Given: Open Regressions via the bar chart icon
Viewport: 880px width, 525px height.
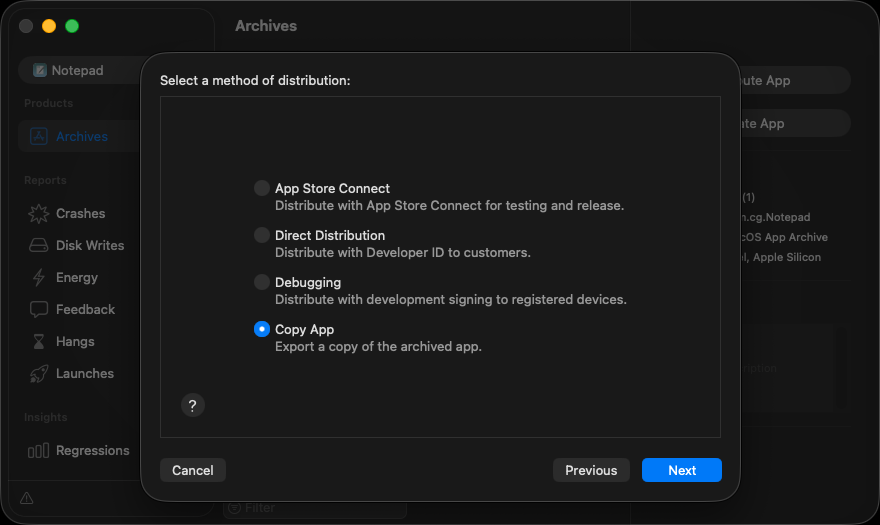Looking at the screenshot, I should pyautogui.click(x=39, y=450).
